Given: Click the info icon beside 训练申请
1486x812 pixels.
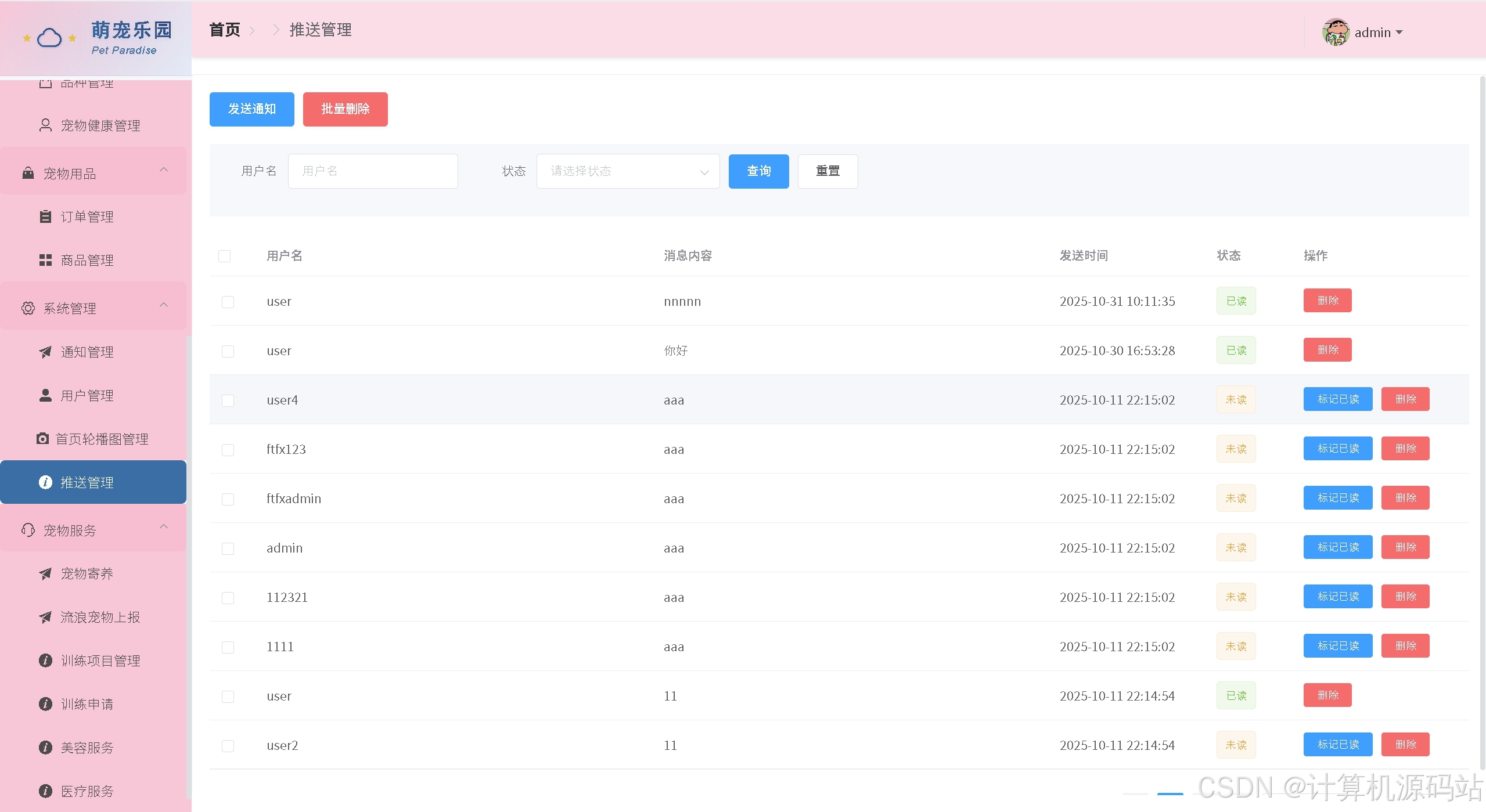Looking at the screenshot, I should [45, 704].
